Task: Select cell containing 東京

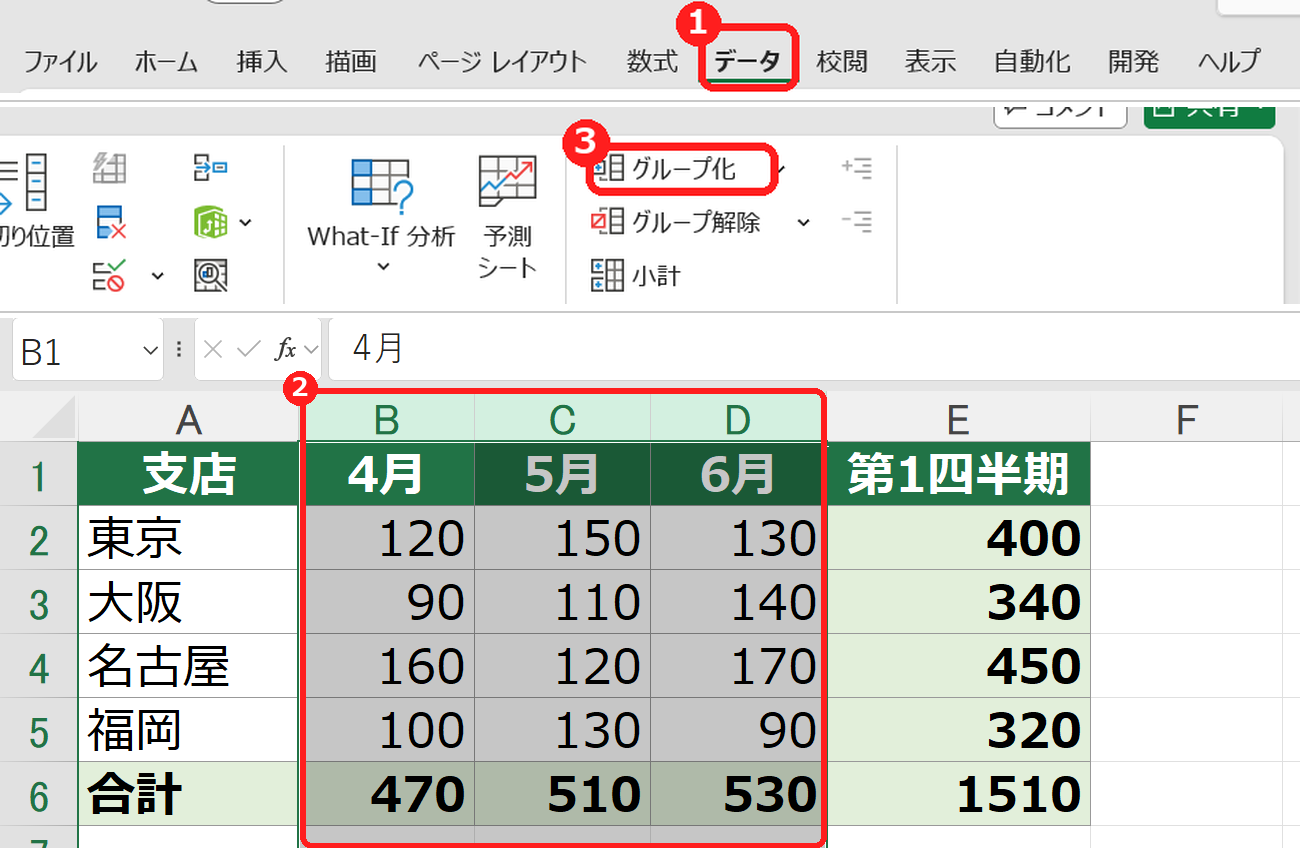Action: pos(188,538)
